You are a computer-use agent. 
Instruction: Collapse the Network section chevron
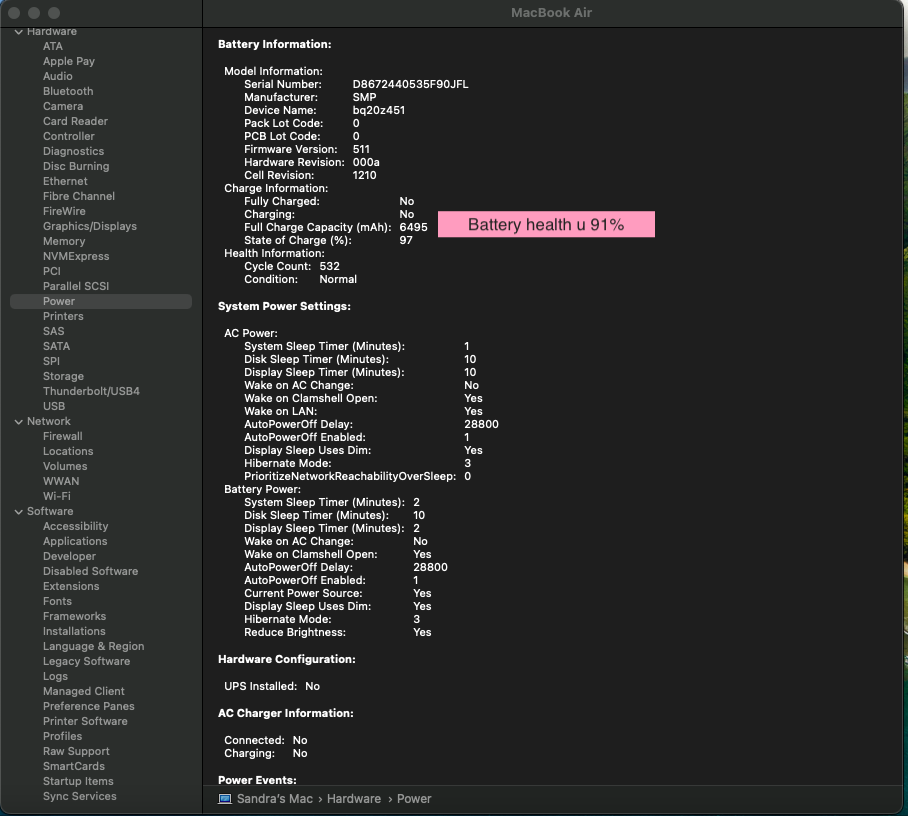(x=19, y=422)
